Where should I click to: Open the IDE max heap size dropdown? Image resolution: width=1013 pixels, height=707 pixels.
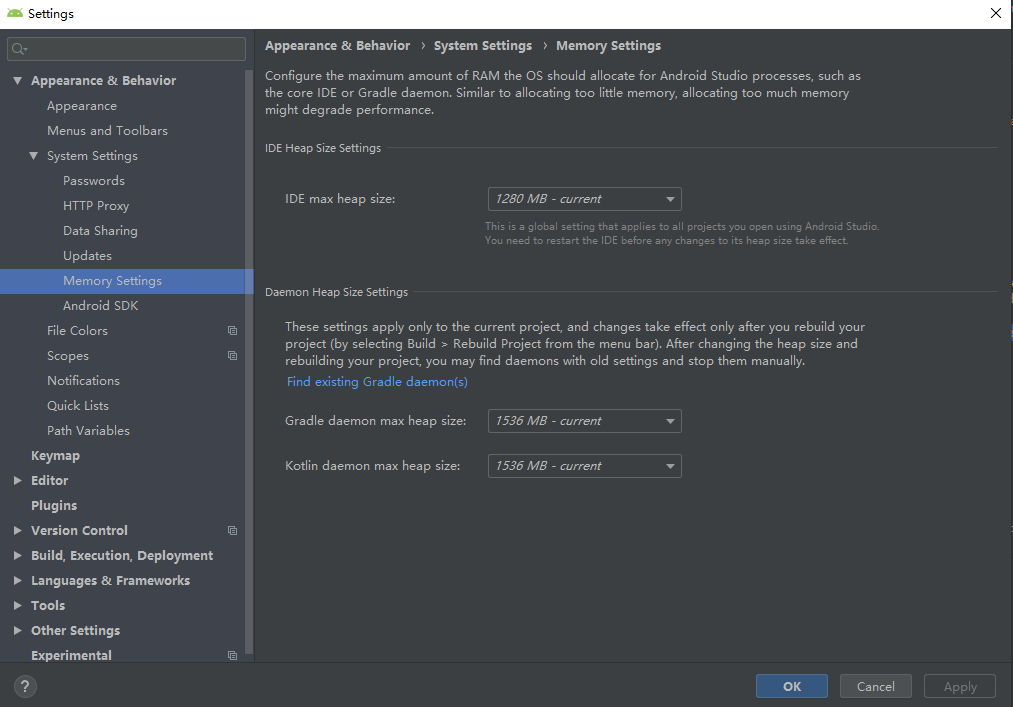click(x=585, y=199)
